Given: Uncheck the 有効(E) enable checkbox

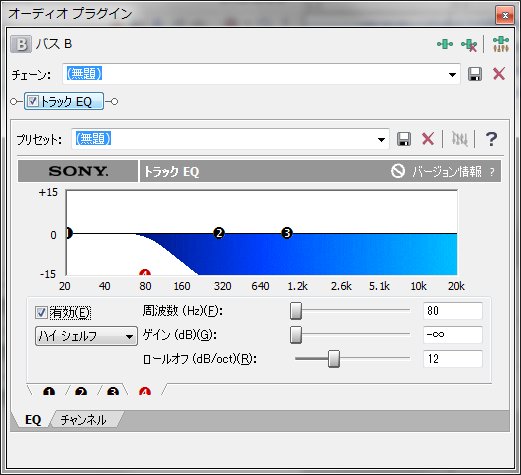Looking at the screenshot, I should 41,313.
